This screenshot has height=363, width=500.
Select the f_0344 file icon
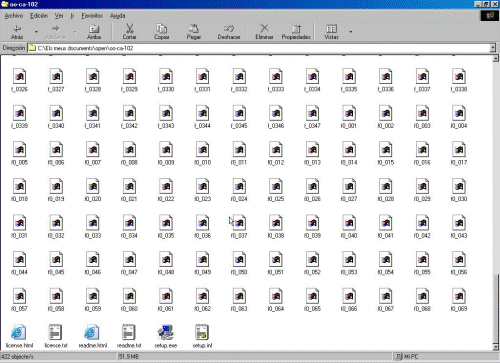203,113
